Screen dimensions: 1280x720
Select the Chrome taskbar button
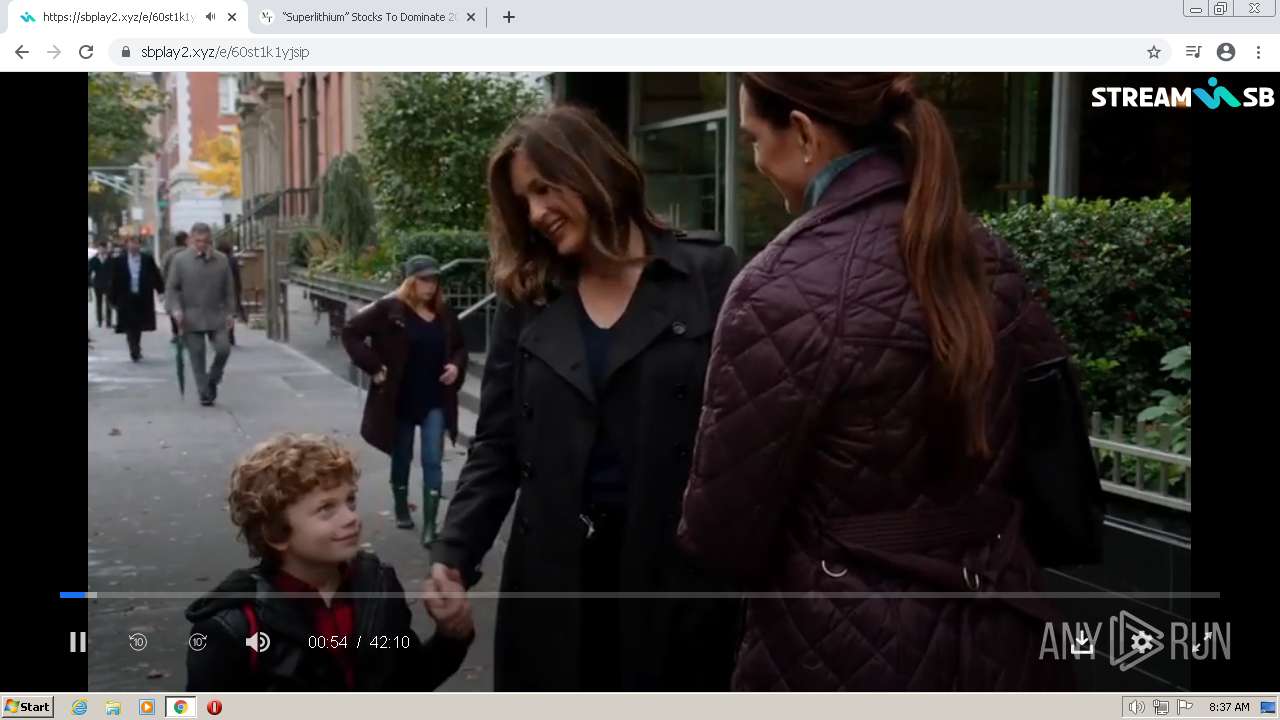point(180,707)
